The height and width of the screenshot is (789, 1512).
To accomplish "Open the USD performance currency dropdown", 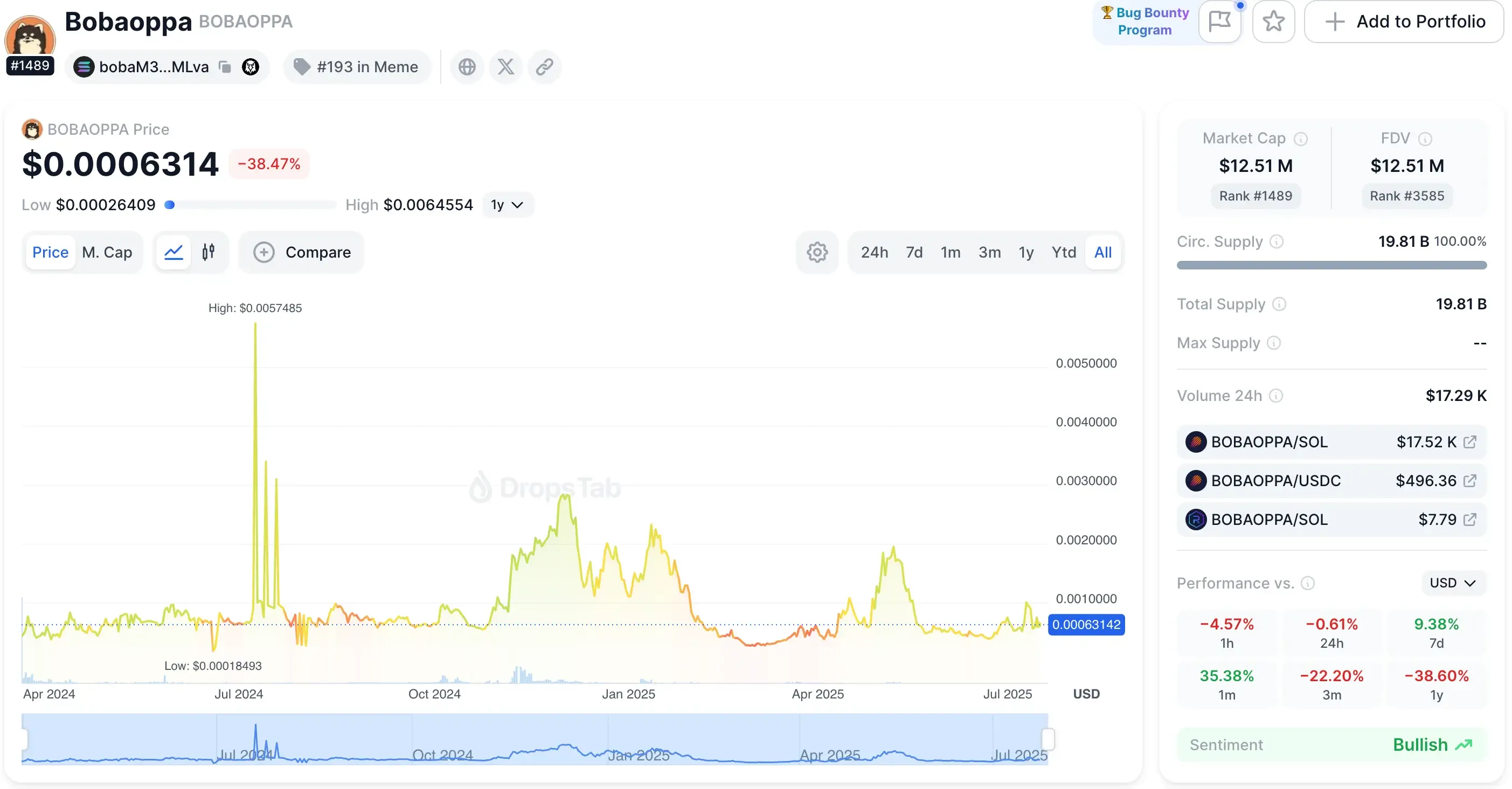I will (x=1452, y=583).
